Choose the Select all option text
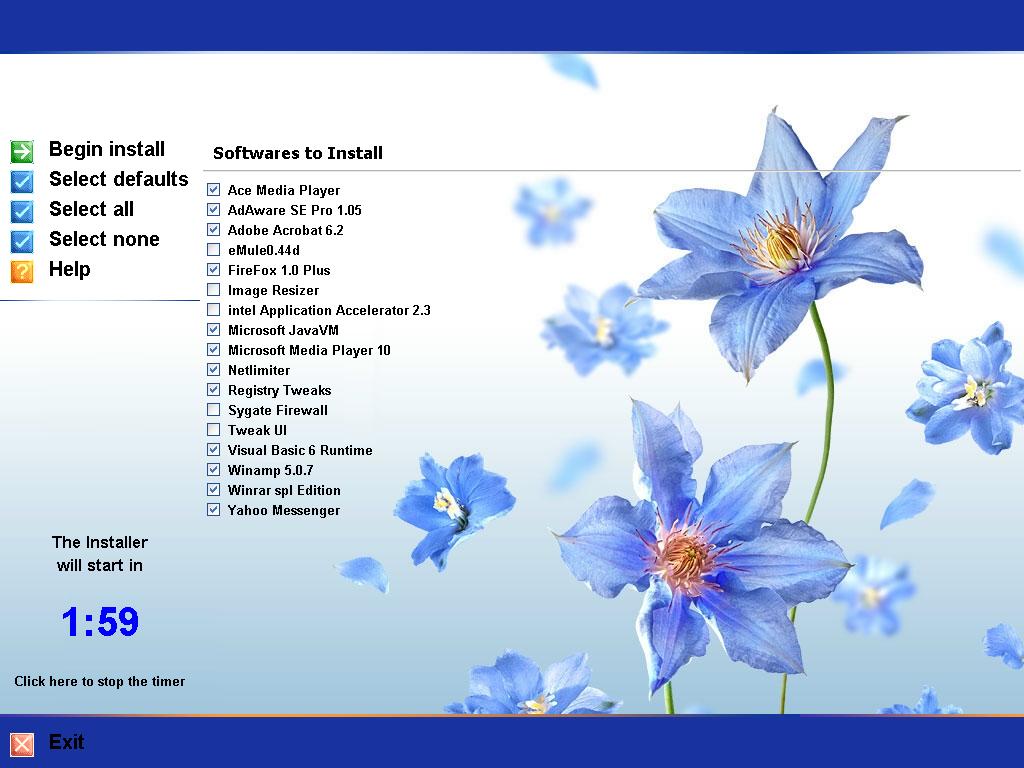Image resolution: width=1024 pixels, height=768 pixels. 91,209
